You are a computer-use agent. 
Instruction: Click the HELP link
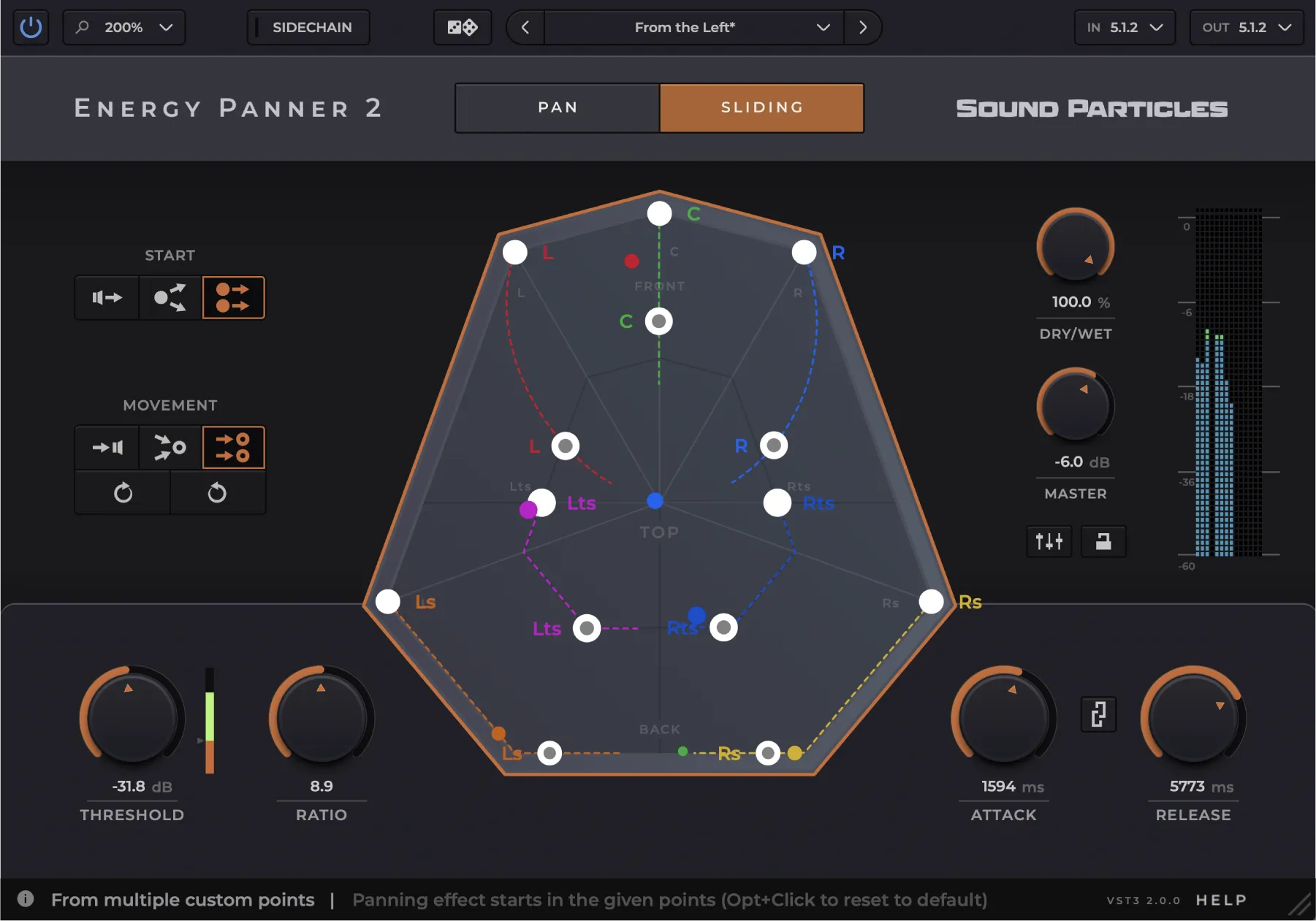point(1221,900)
